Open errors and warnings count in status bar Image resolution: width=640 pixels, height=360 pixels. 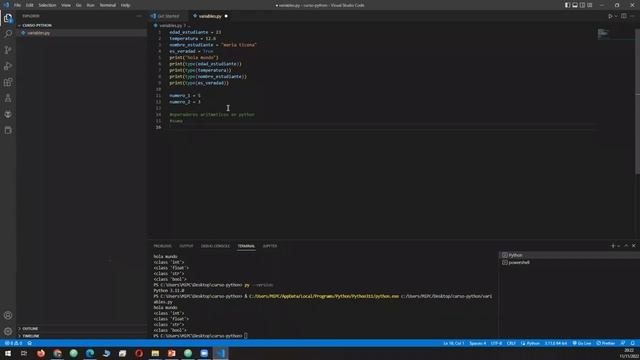[13, 343]
